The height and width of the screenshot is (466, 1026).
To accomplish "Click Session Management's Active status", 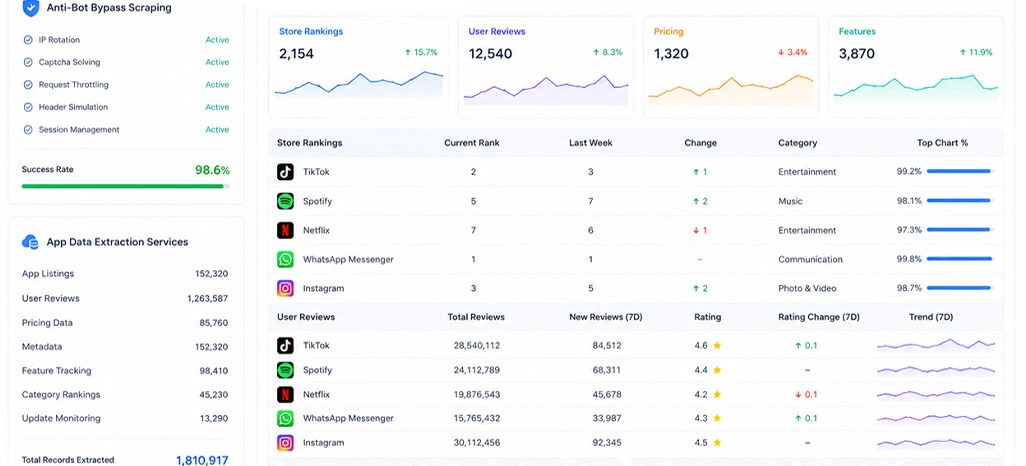I will (x=217, y=130).
